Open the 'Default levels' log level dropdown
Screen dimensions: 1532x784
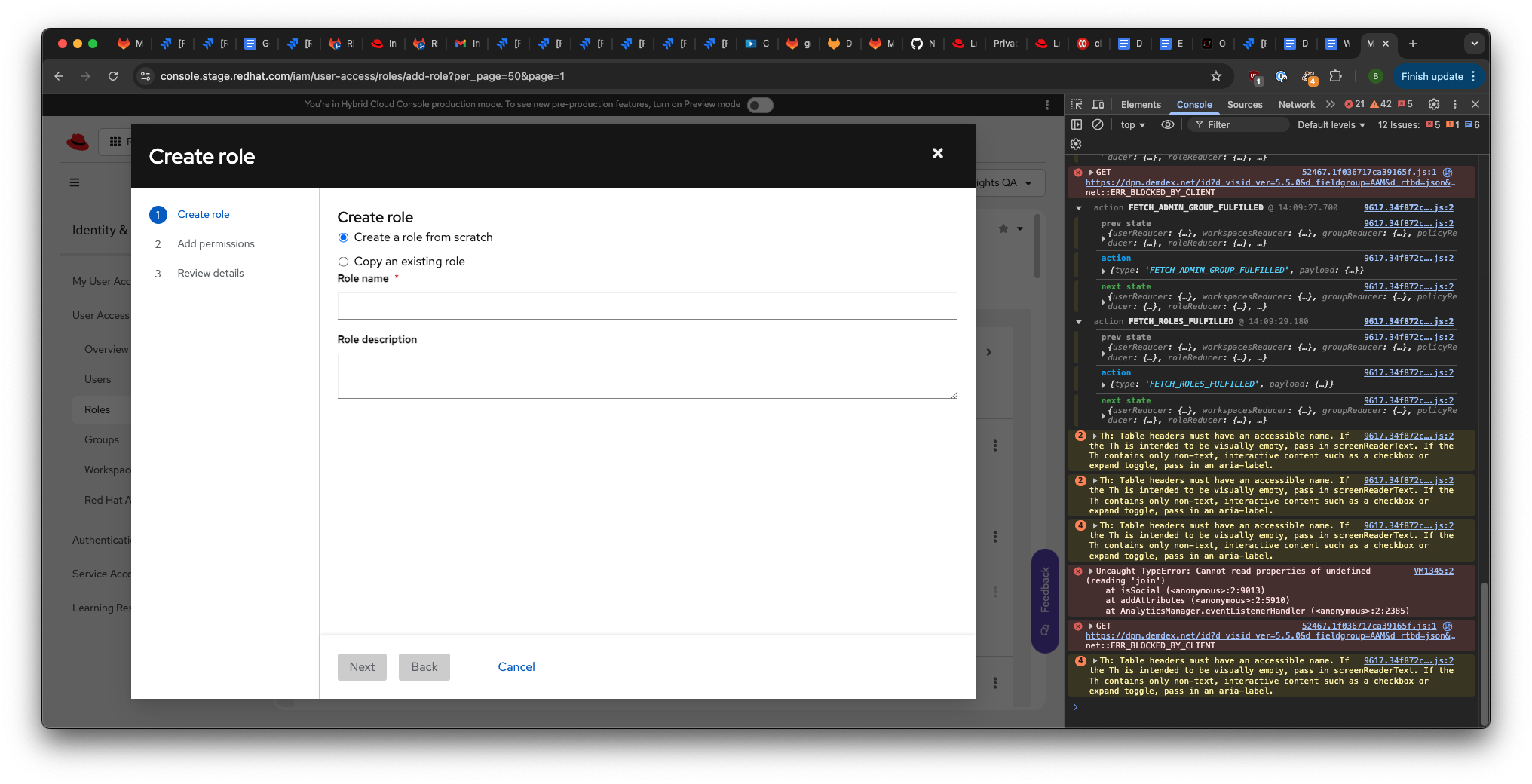1331,125
